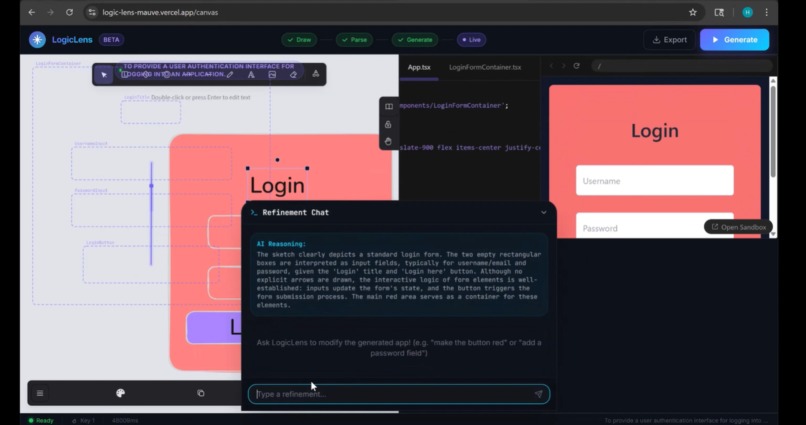The image size is (806, 425).
Task: Open the canvas hamburger menu
Action: (40, 393)
